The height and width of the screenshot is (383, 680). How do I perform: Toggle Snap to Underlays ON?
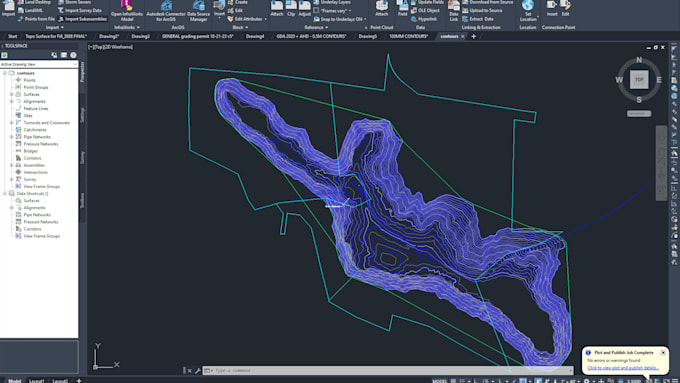click(340, 19)
